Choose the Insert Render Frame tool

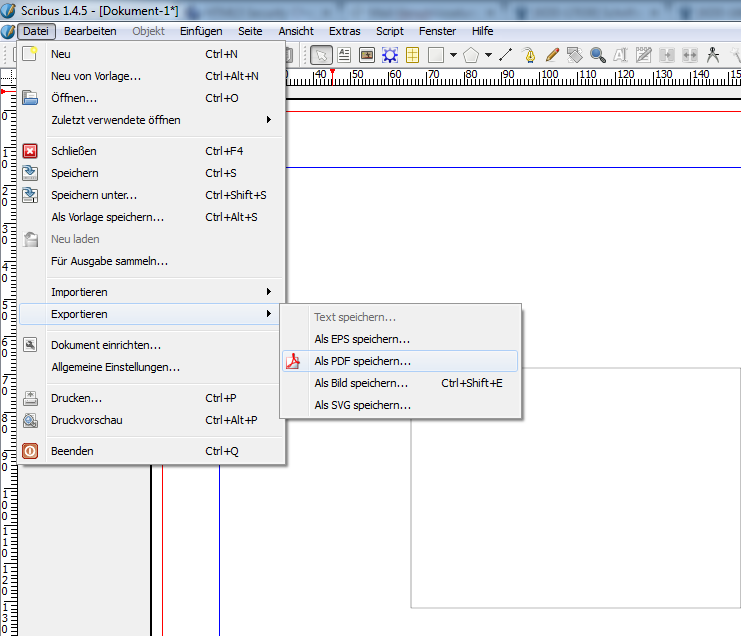pyautogui.click(x=390, y=55)
